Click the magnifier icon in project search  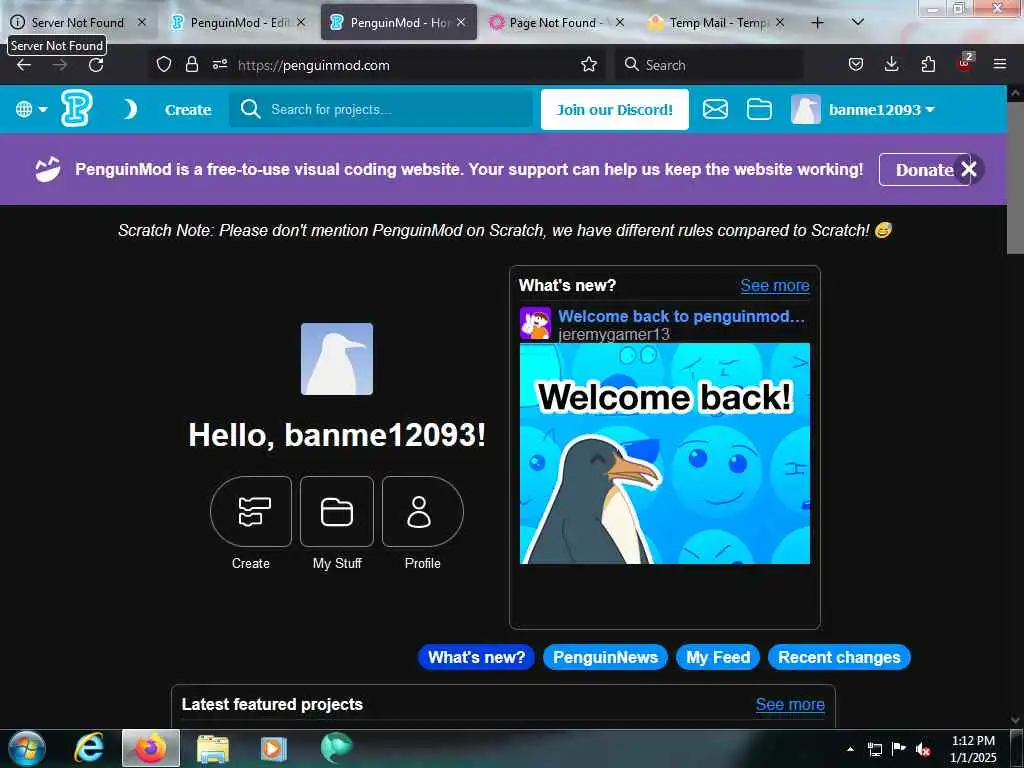coord(250,109)
